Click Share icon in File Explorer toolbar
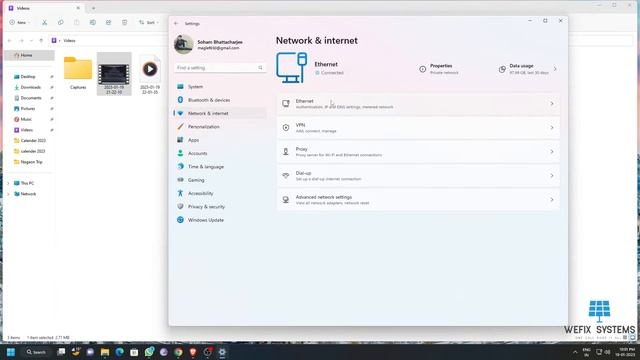 click(109, 22)
